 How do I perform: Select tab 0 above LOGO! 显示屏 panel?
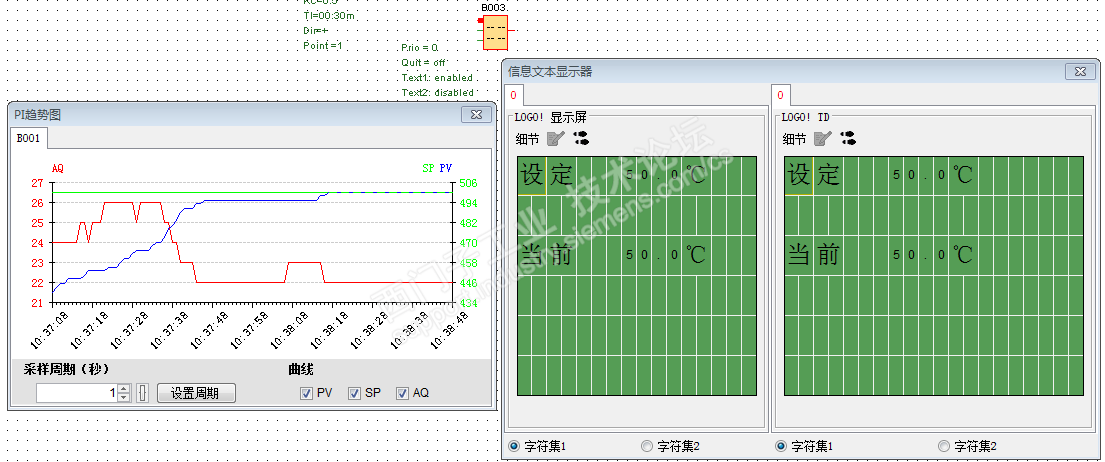514,94
